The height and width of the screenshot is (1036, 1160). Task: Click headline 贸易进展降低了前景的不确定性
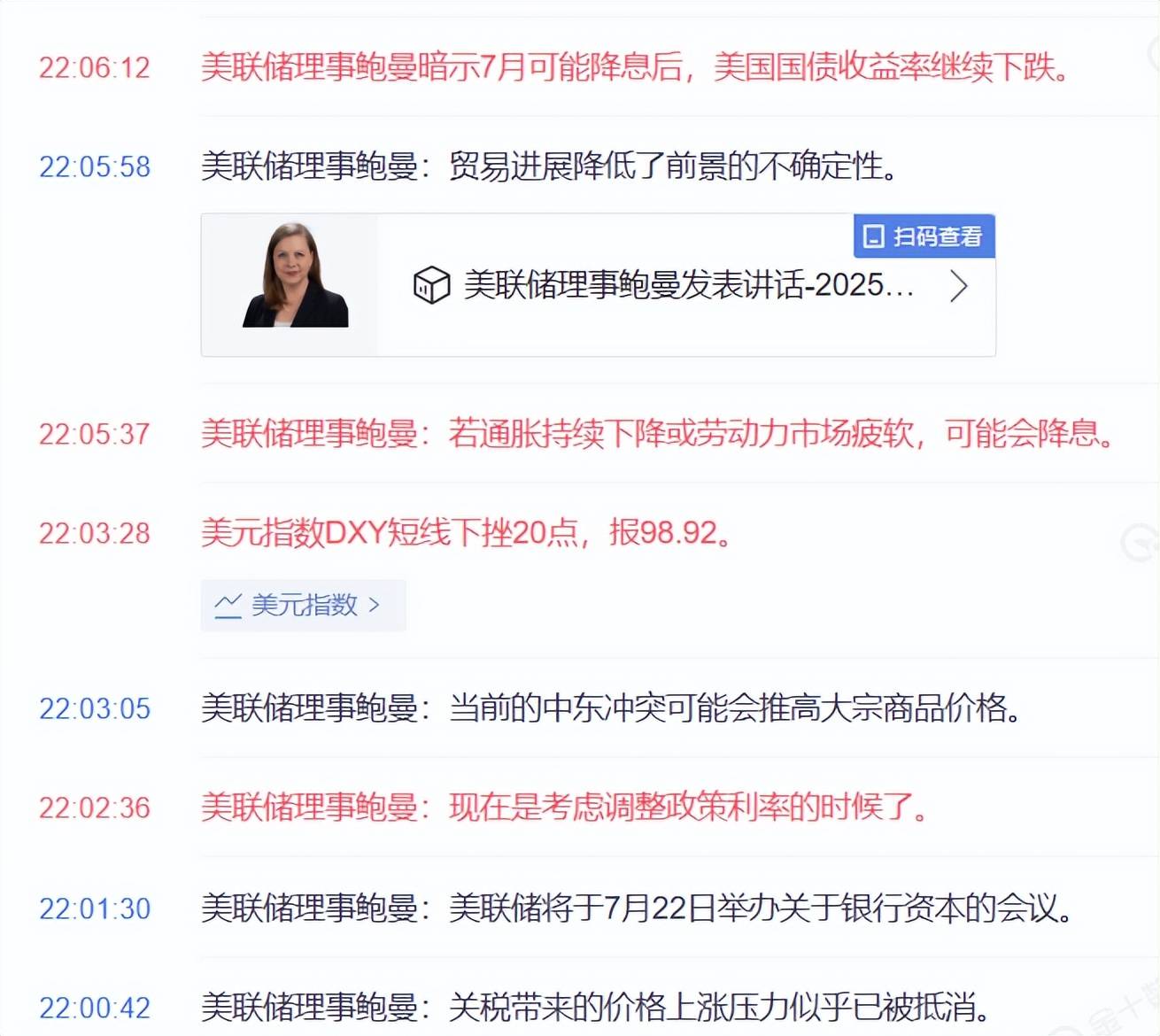[x=549, y=166]
